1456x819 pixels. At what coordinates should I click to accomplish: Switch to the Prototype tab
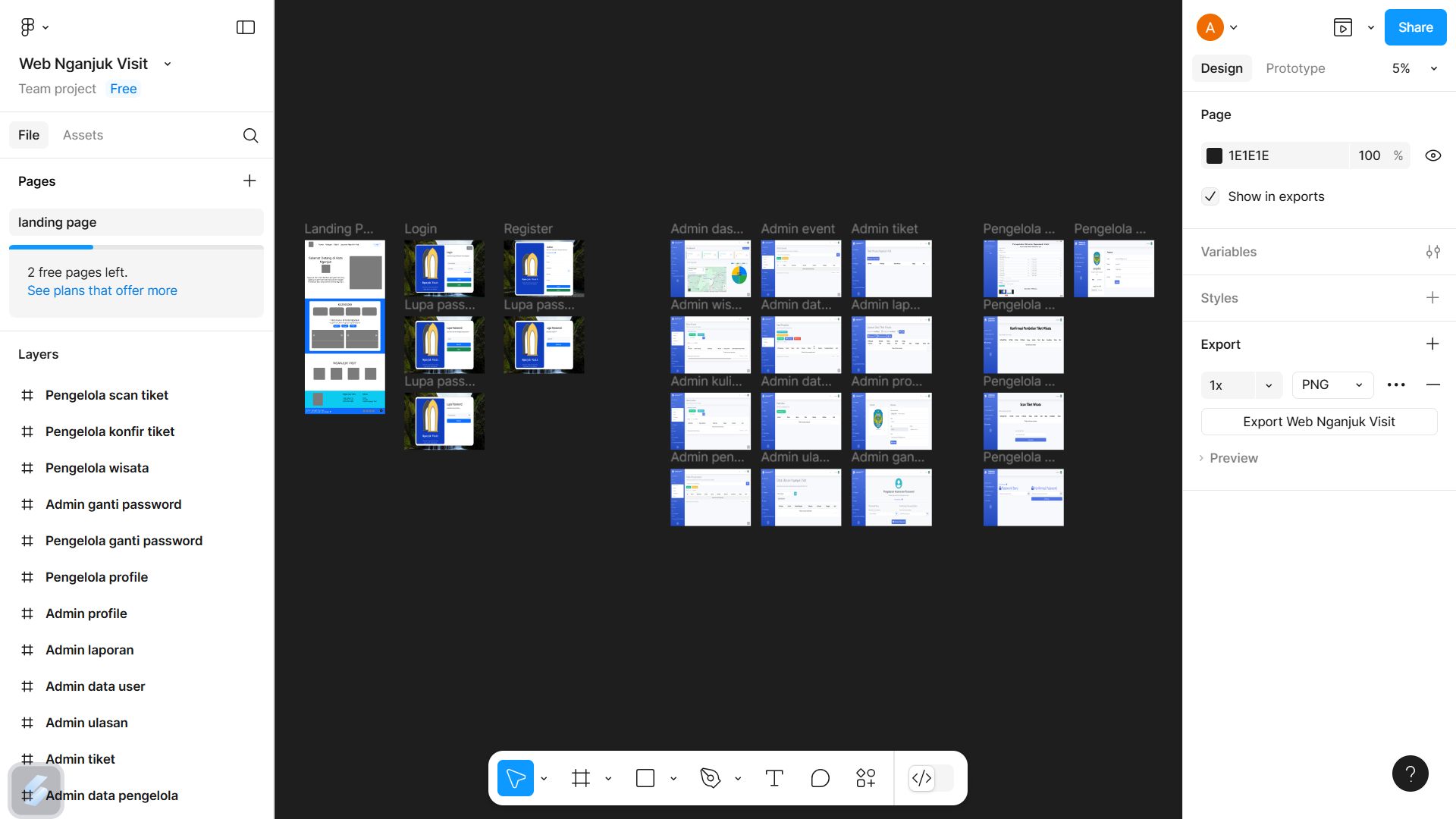point(1295,68)
